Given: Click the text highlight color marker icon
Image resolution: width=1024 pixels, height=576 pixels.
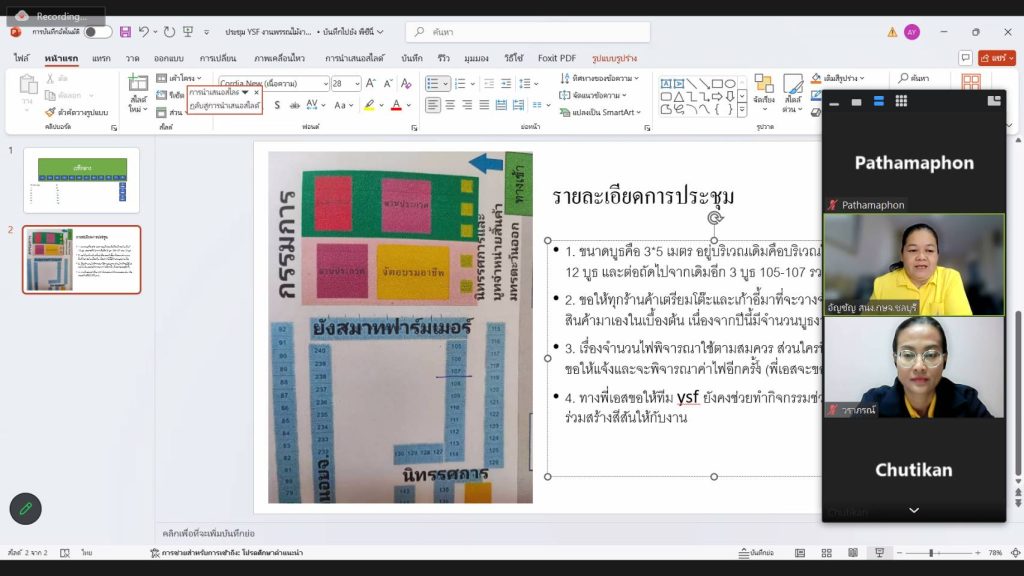Looking at the screenshot, I should (369, 105).
